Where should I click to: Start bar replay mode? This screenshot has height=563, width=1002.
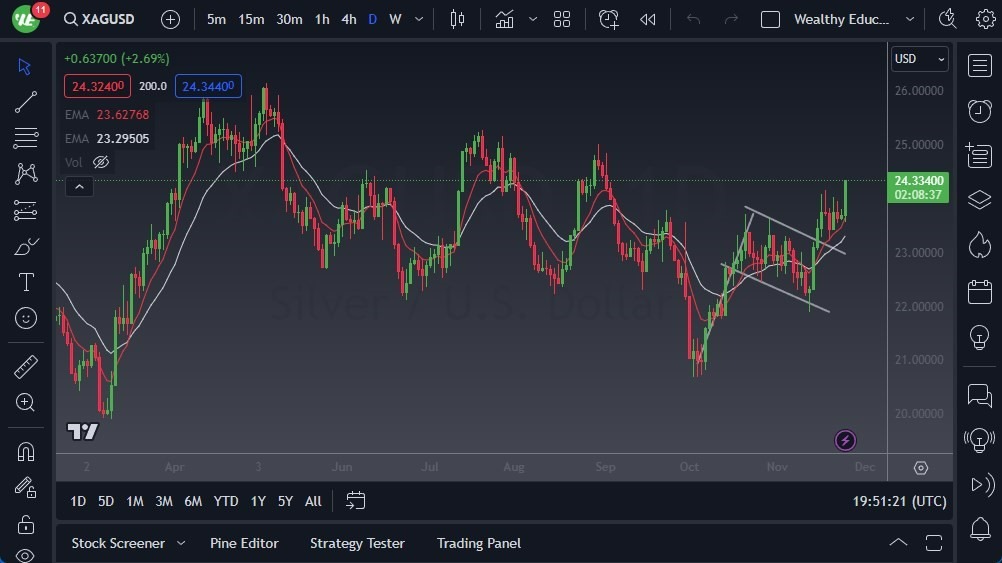click(x=648, y=19)
